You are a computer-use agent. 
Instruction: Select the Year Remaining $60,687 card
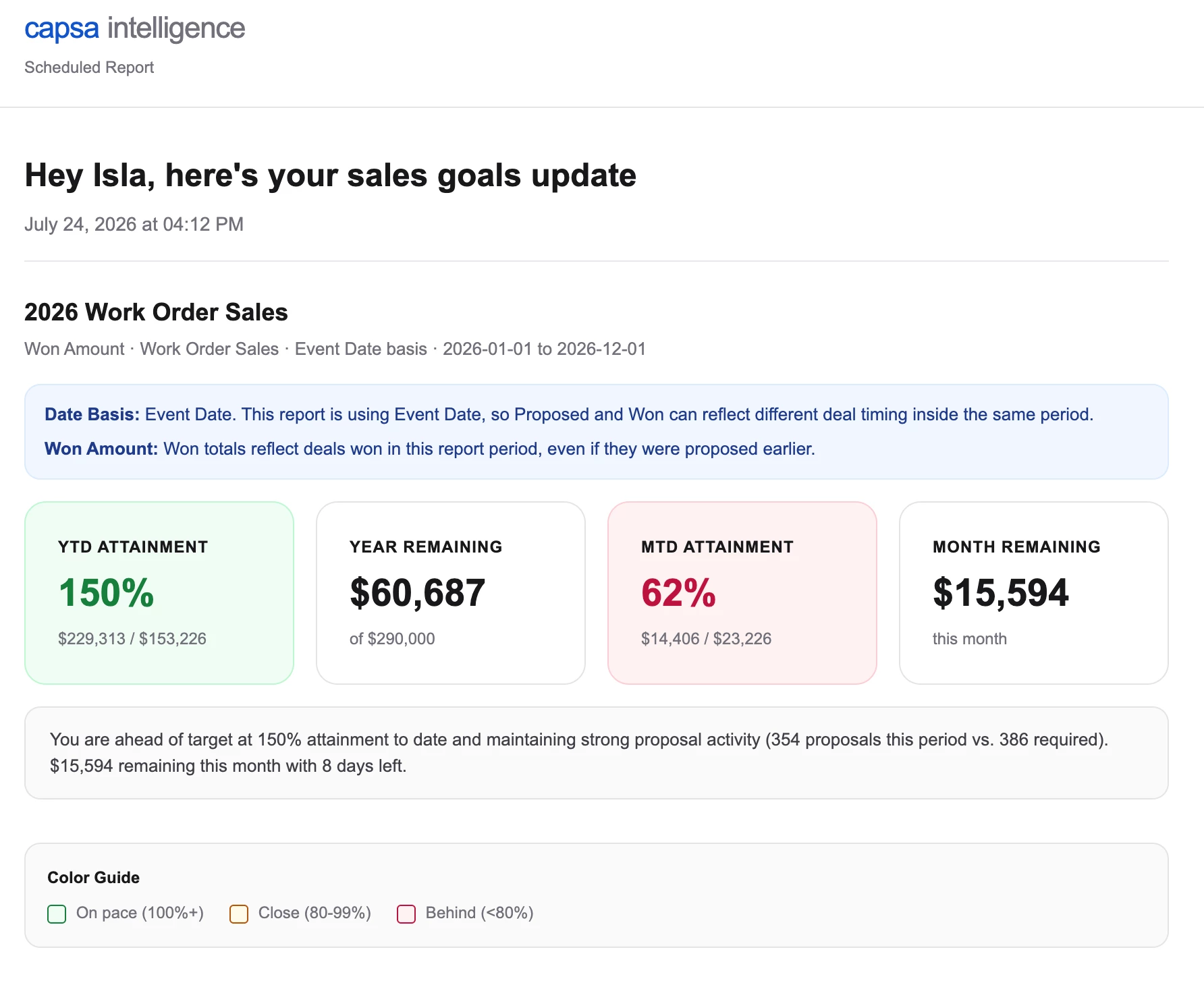[451, 593]
